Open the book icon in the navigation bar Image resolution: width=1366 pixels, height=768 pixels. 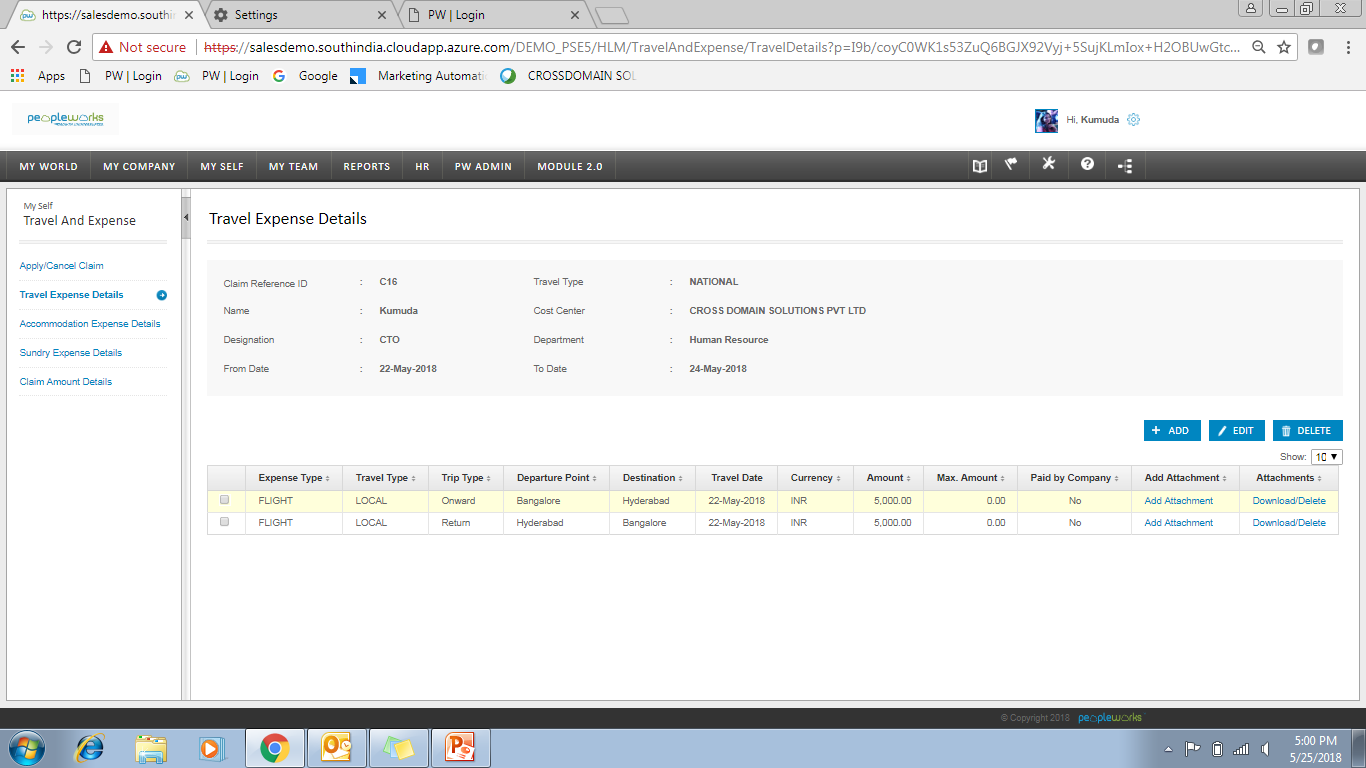(980, 166)
